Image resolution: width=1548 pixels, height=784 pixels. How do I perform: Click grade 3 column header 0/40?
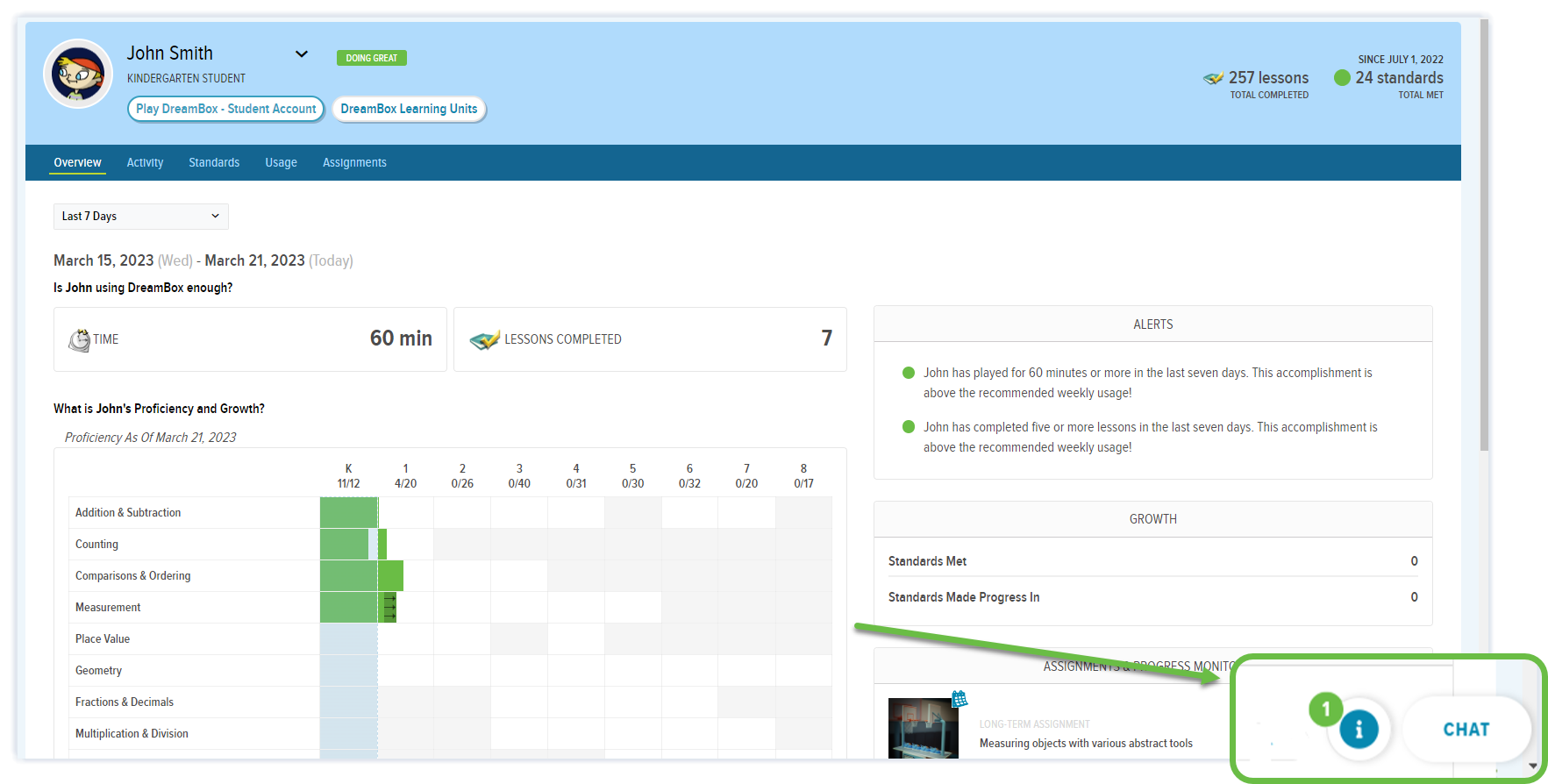[x=519, y=476]
